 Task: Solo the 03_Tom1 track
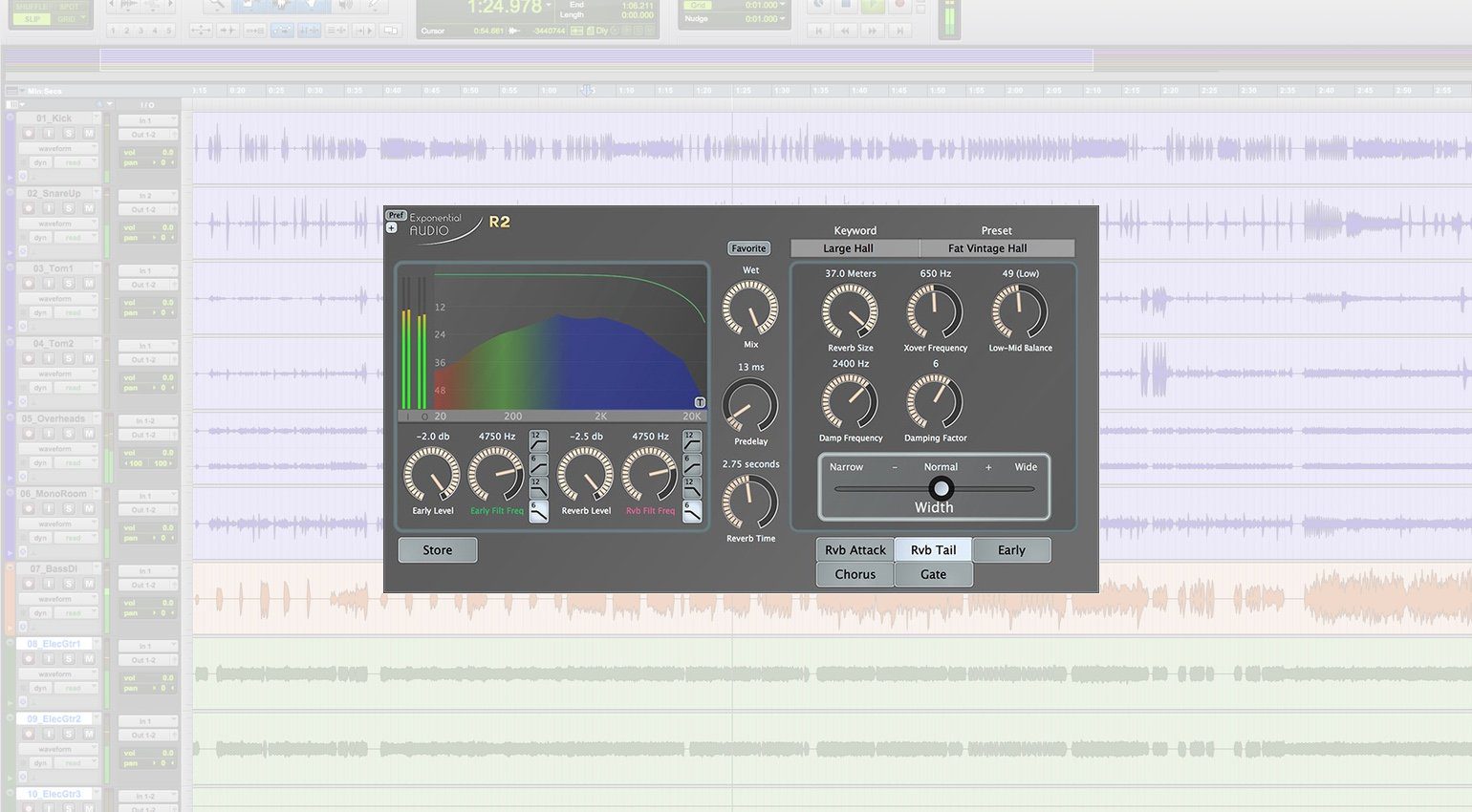point(69,284)
